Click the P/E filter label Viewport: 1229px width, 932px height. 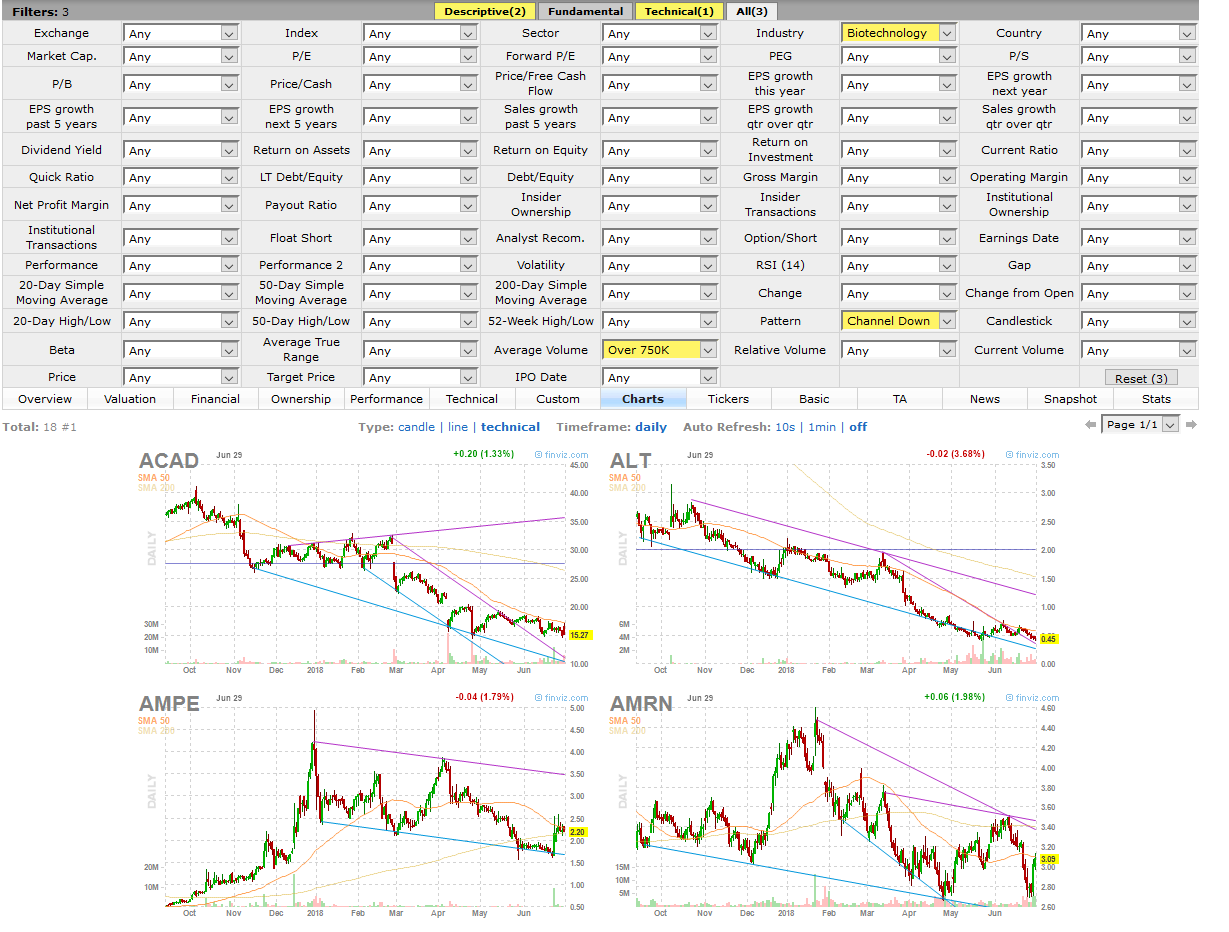tap(302, 57)
